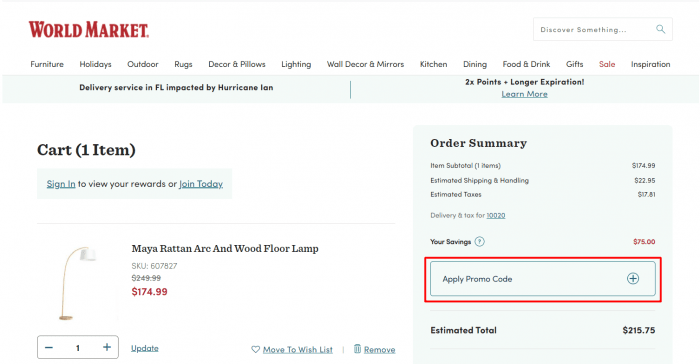
Task: Open the Dining menu
Action: click(x=475, y=64)
